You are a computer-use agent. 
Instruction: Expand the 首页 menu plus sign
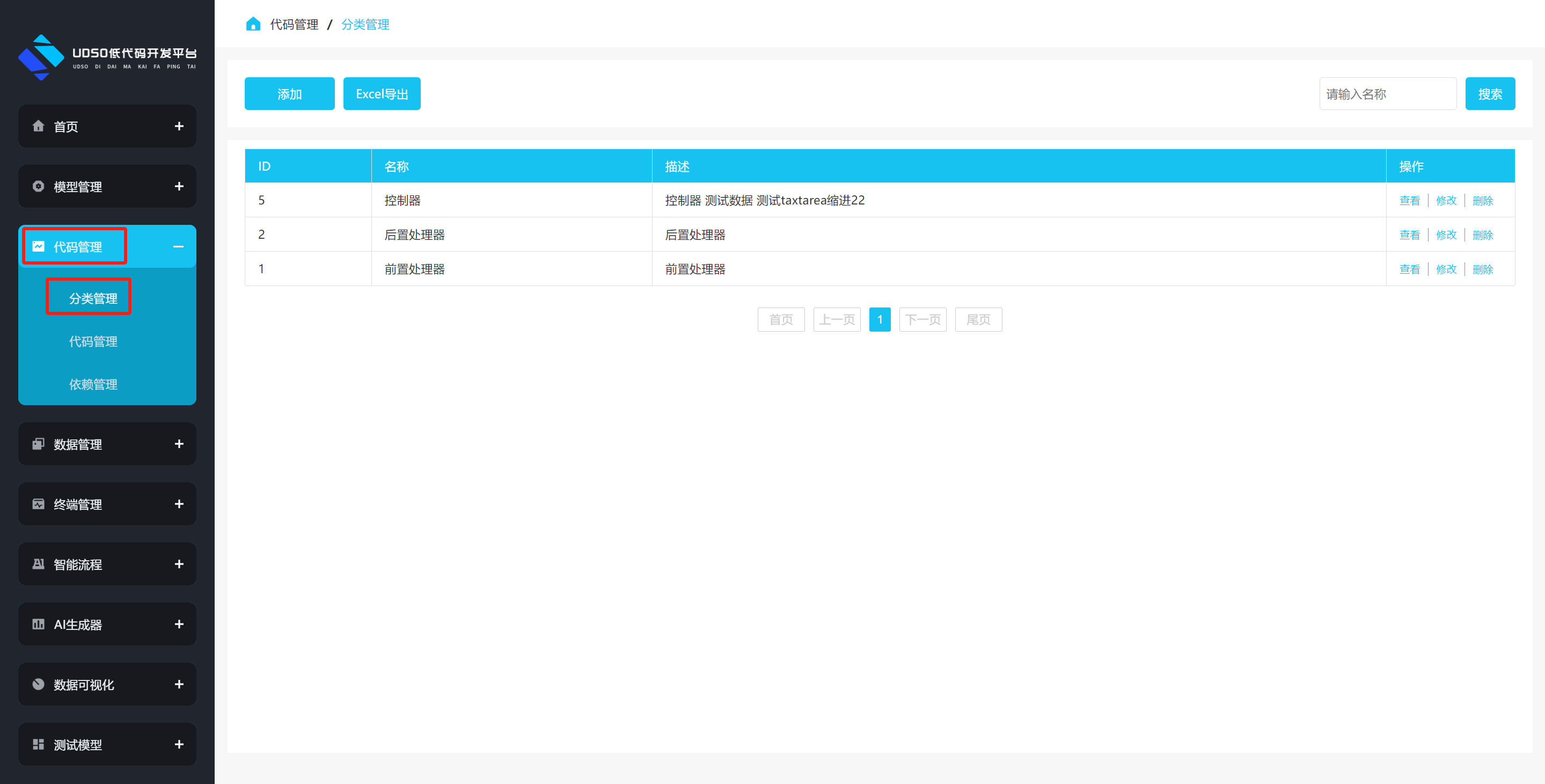click(x=179, y=126)
